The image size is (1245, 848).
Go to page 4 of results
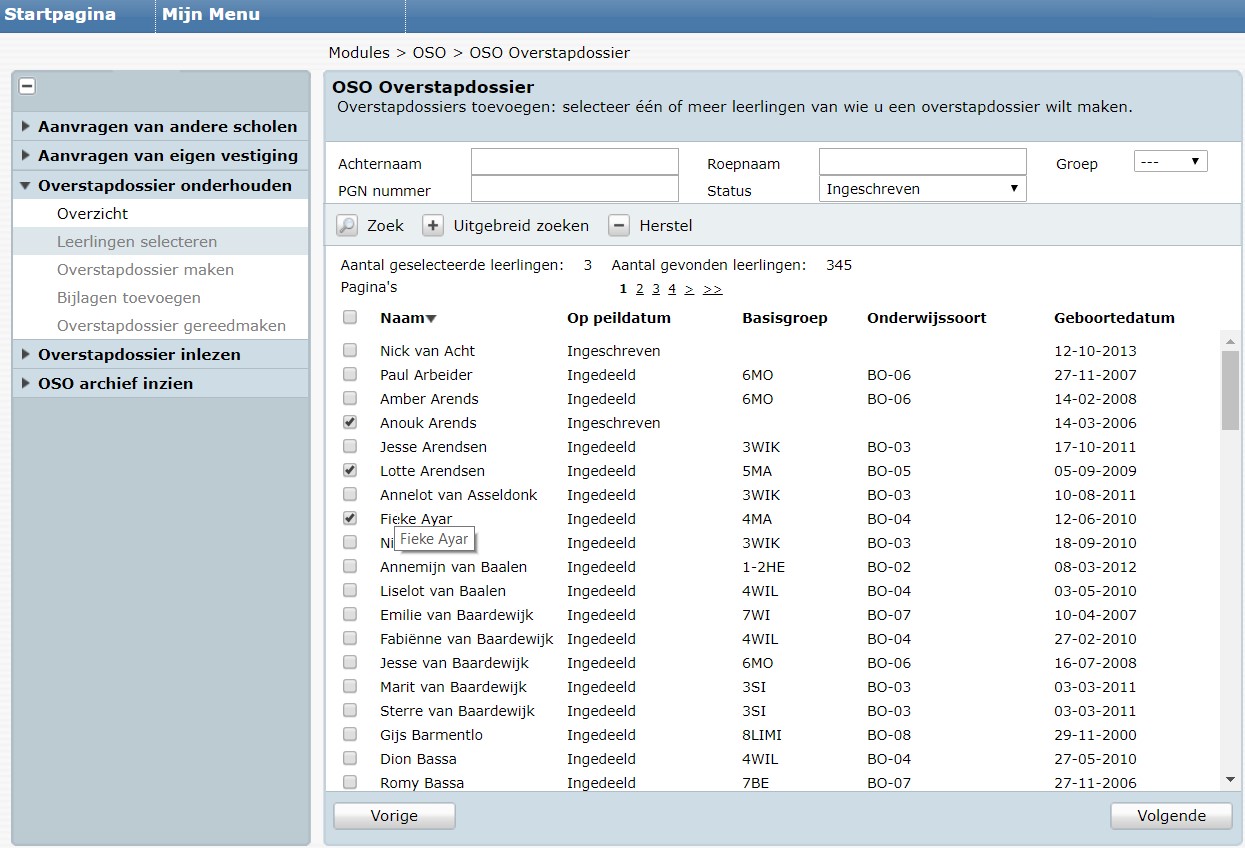(x=672, y=289)
